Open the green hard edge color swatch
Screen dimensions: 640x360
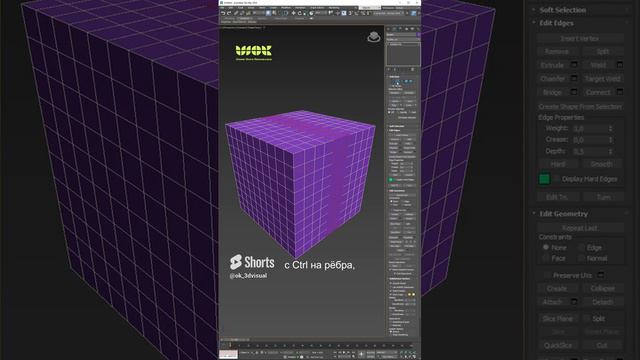point(544,179)
